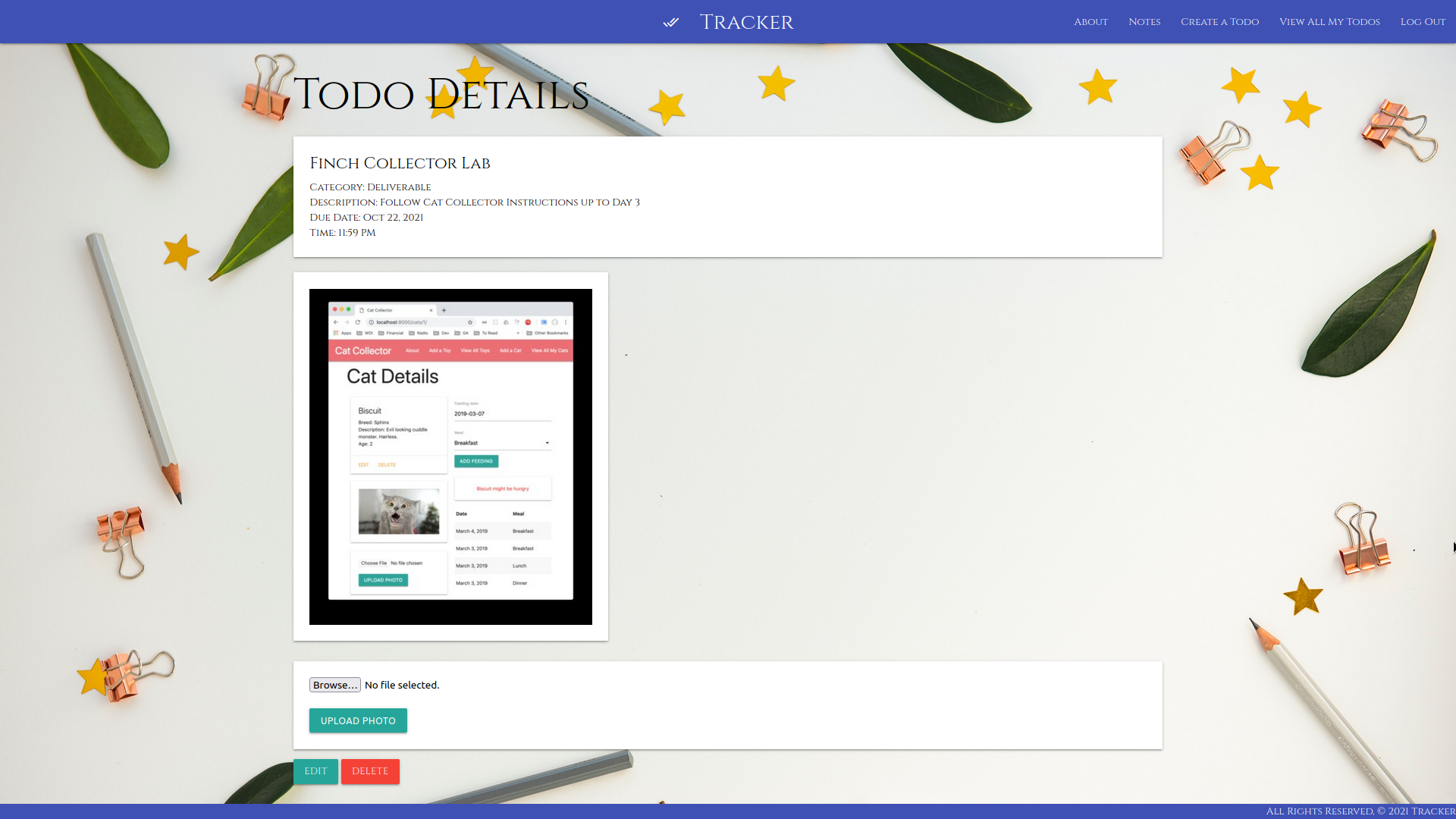Go to Notes in navbar

[1144, 22]
